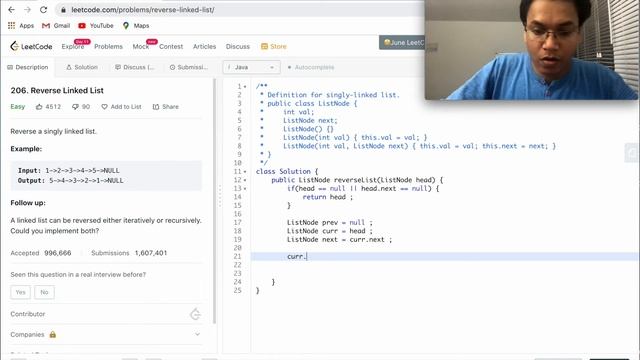Switch to the Solution tab

[82, 67]
